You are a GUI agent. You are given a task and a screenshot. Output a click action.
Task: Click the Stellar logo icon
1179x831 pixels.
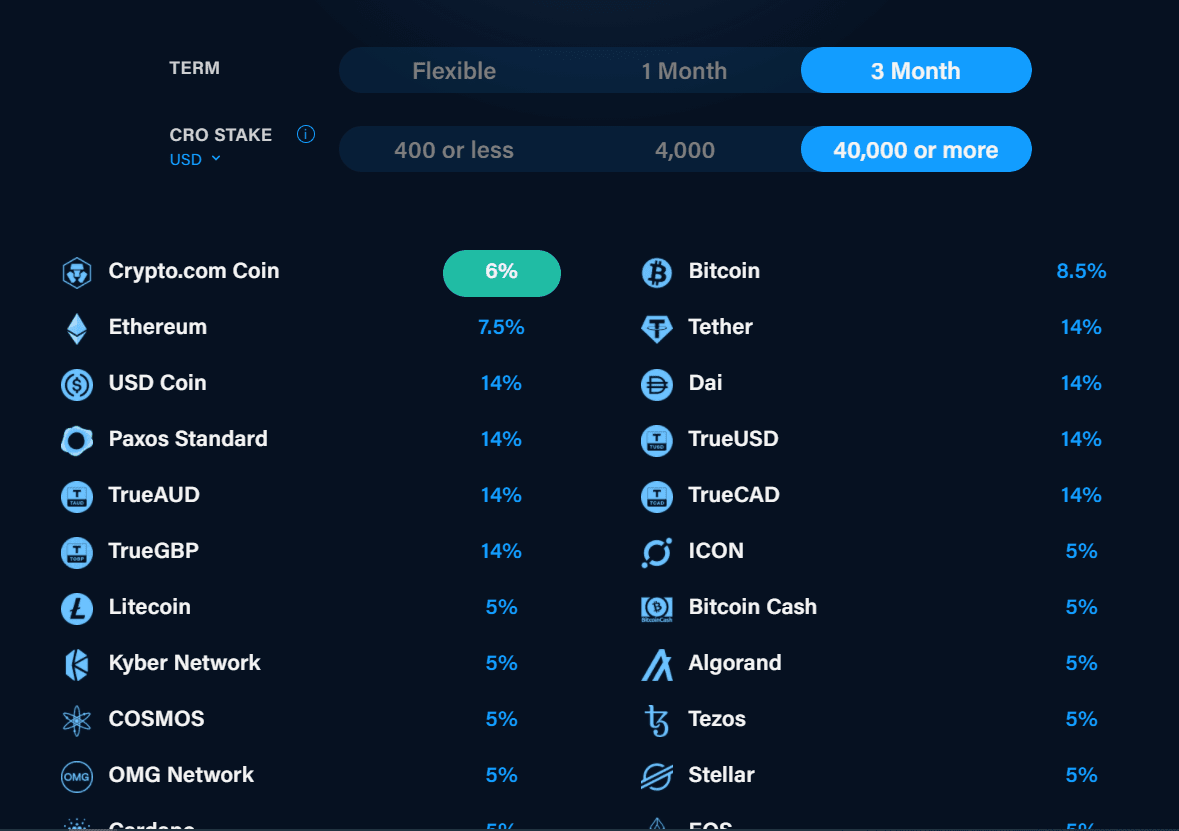tap(656, 776)
